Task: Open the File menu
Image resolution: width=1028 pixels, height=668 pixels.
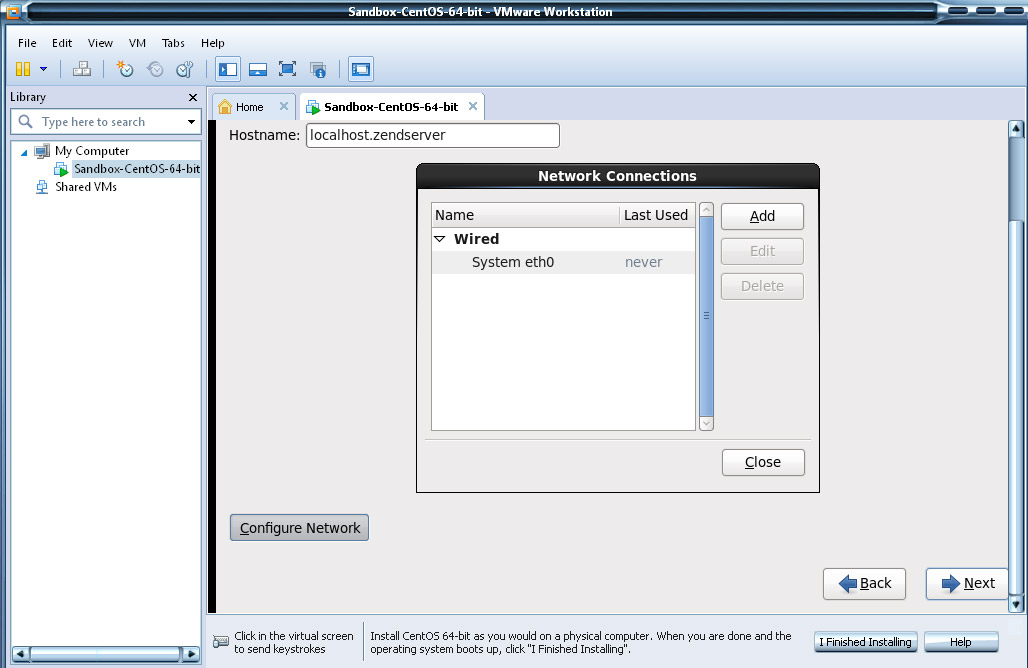Action: [27, 43]
